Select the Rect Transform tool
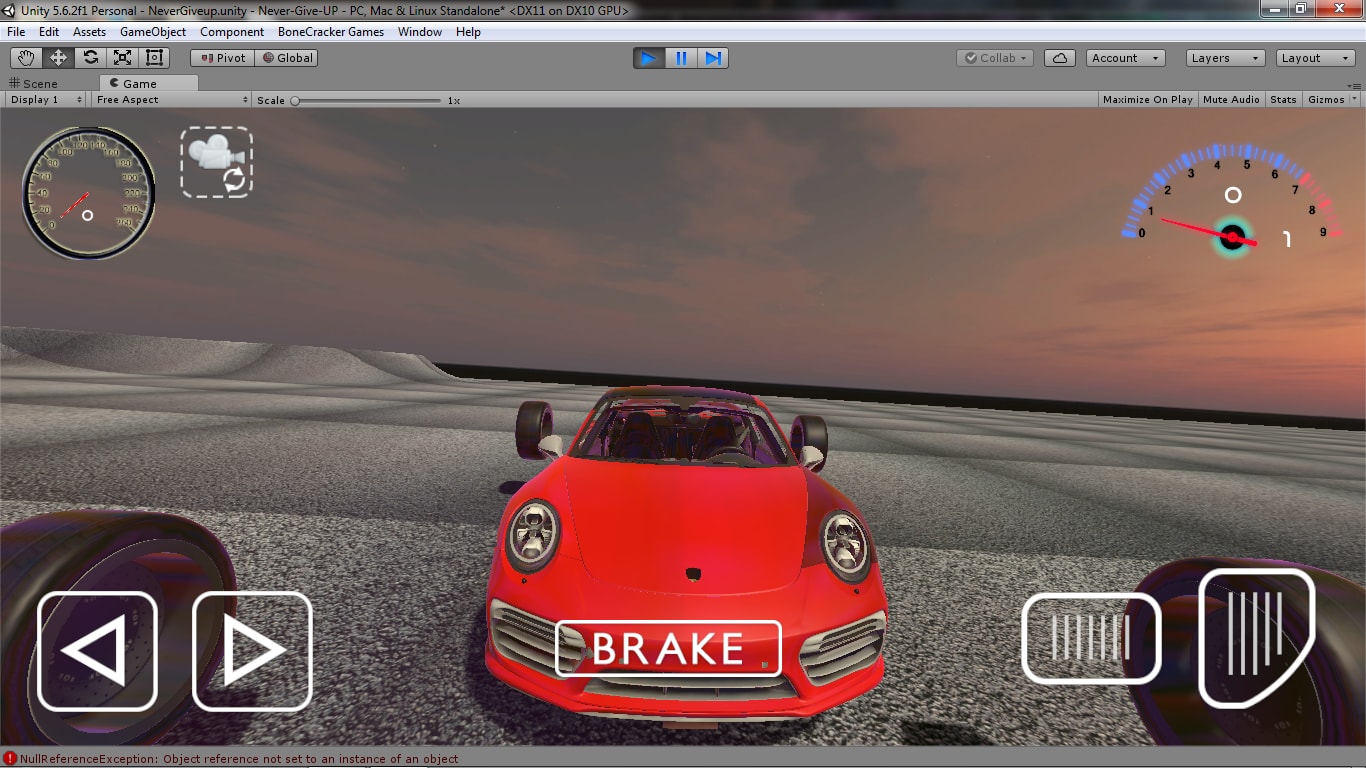The image size is (1366, 768). tap(155, 58)
